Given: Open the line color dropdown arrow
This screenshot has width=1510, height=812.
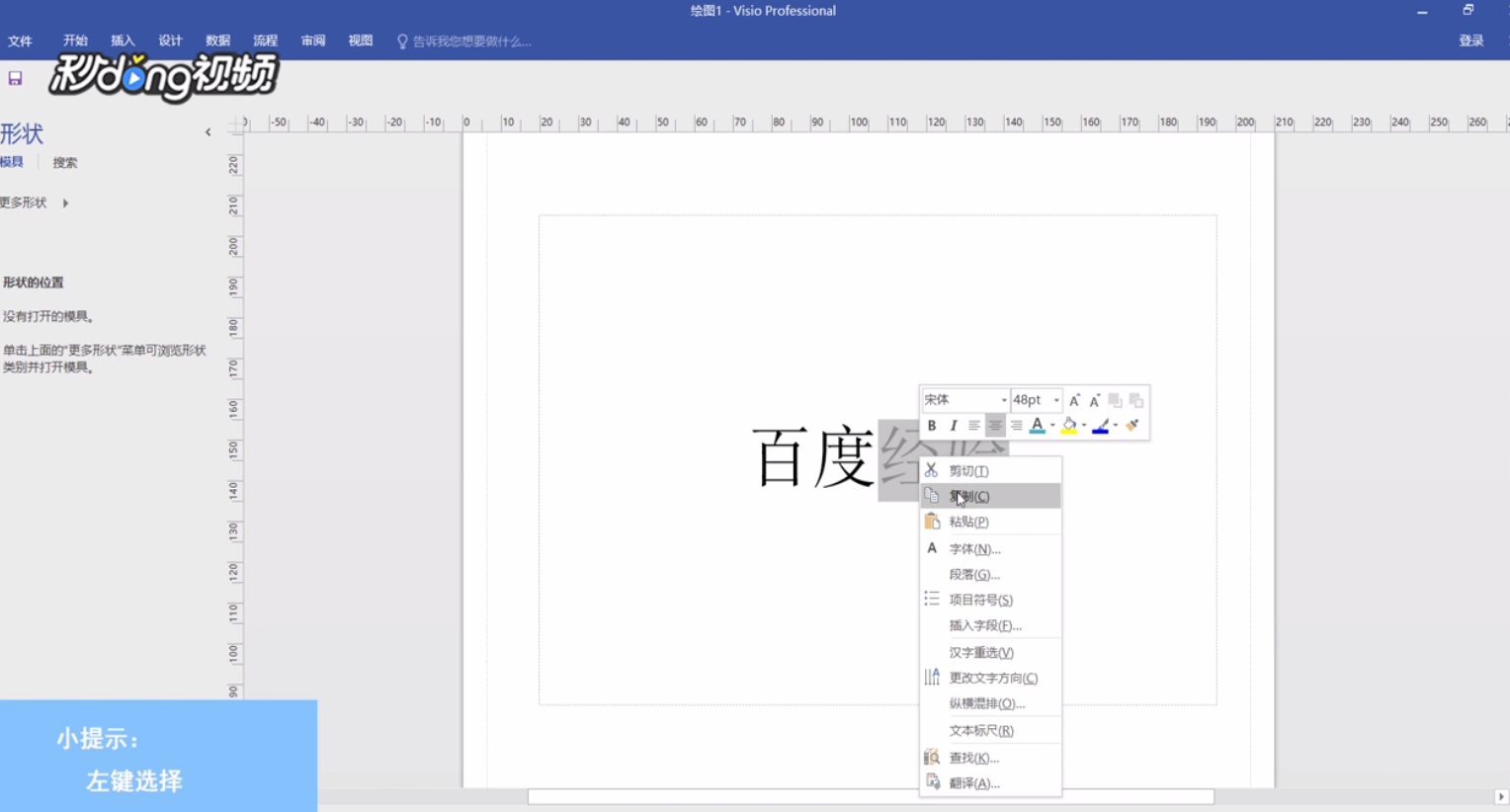Looking at the screenshot, I should [1116, 426].
